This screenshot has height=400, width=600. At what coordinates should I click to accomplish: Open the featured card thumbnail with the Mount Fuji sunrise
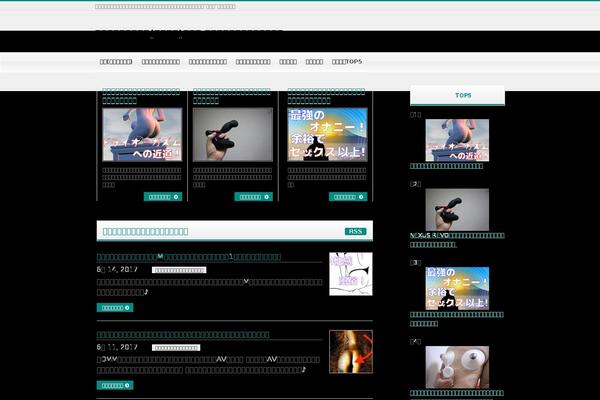point(327,134)
